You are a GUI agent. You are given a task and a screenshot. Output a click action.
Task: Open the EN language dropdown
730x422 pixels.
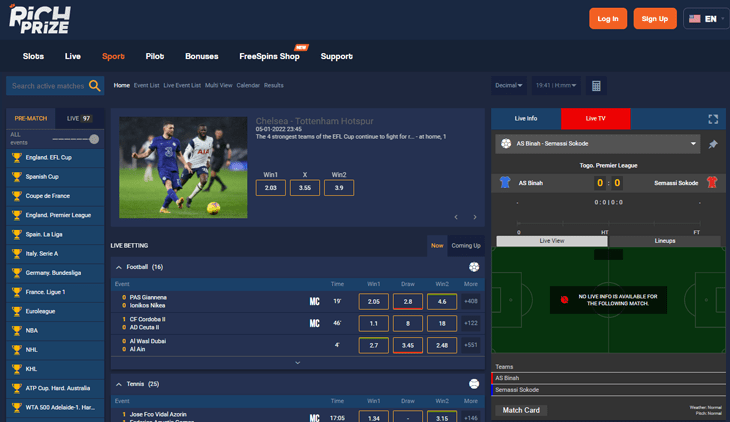click(x=707, y=19)
